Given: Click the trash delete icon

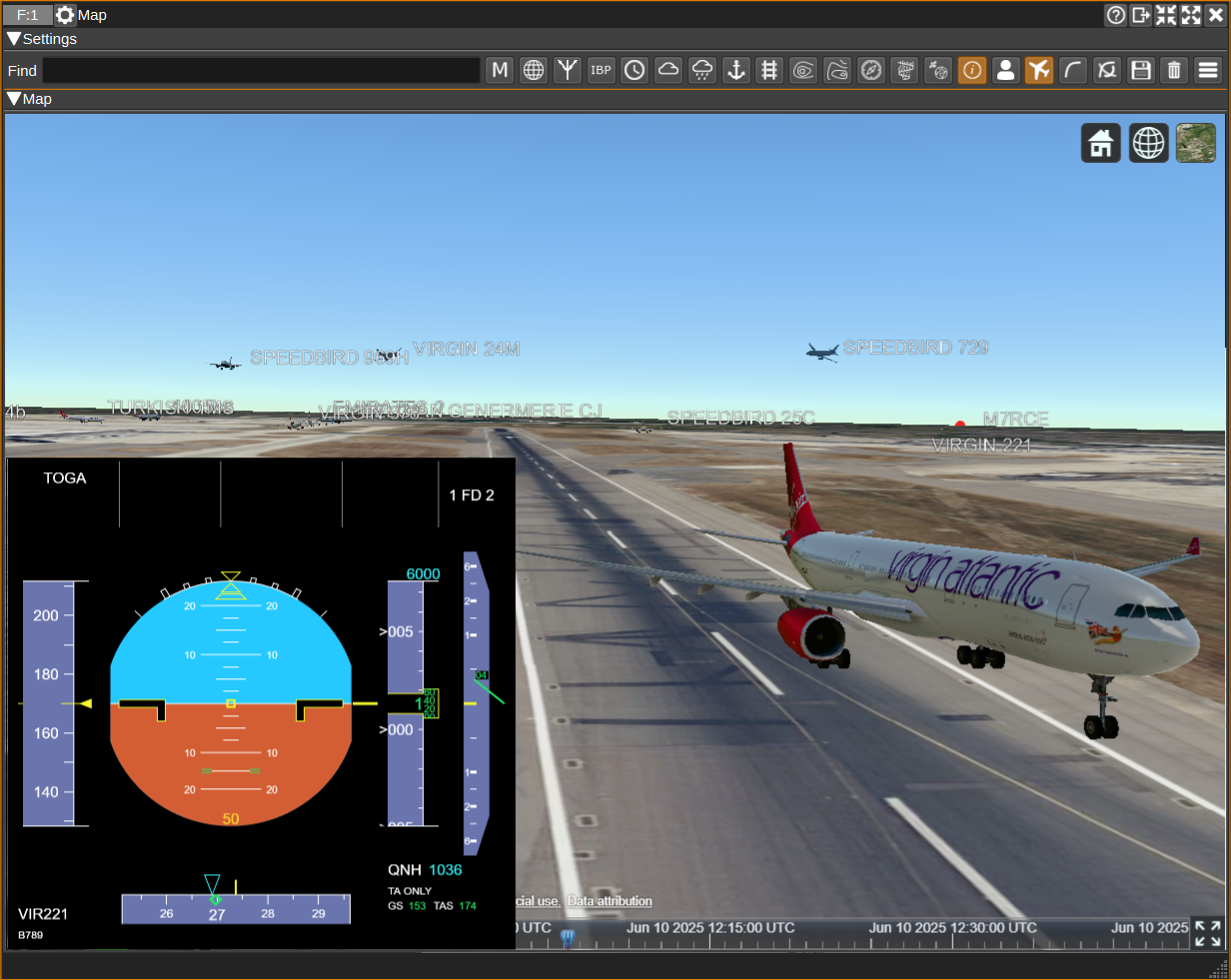Looking at the screenshot, I should [1175, 70].
